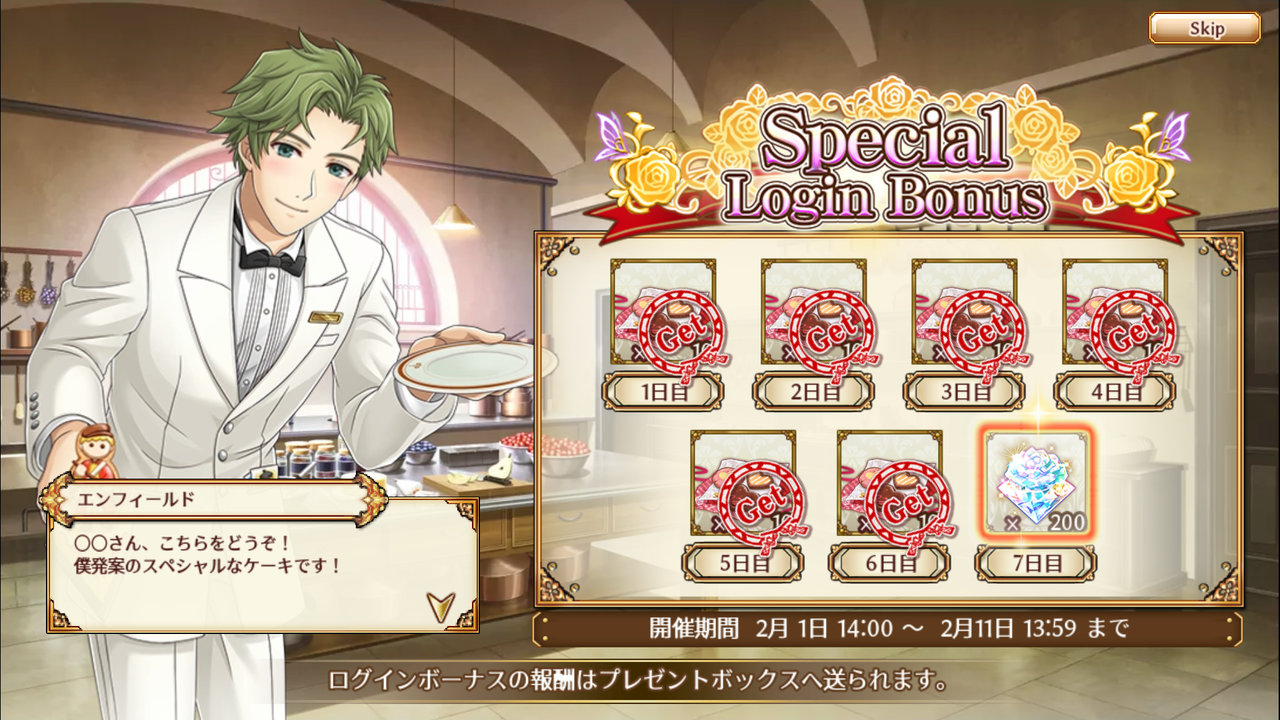Screen dimensions: 1280x720
Task: Select the day 5 reward icon
Action: coord(743,483)
